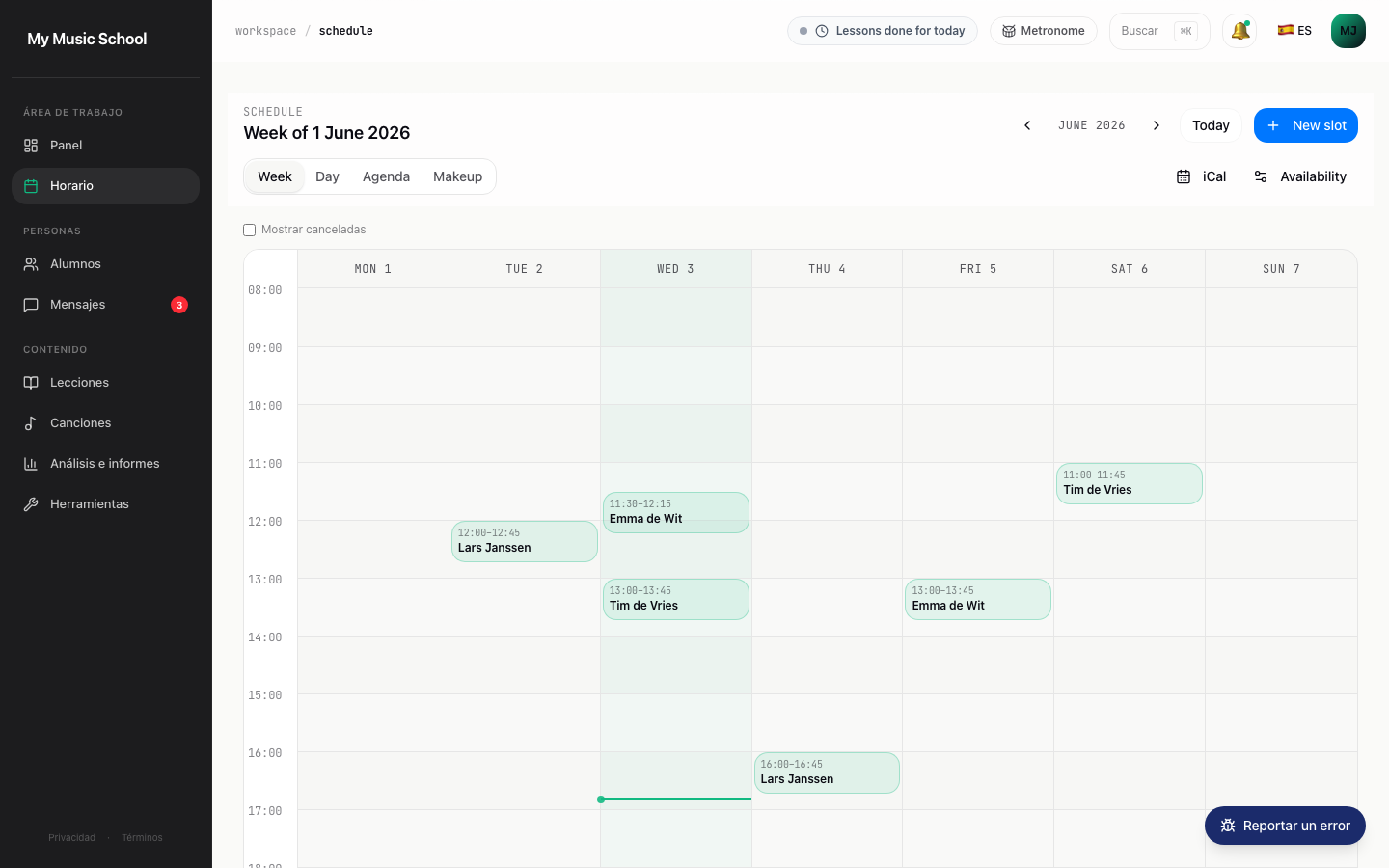This screenshot has width=1389, height=868.
Task: Select Alumnos in the sidebar
Action: [105, 264]
